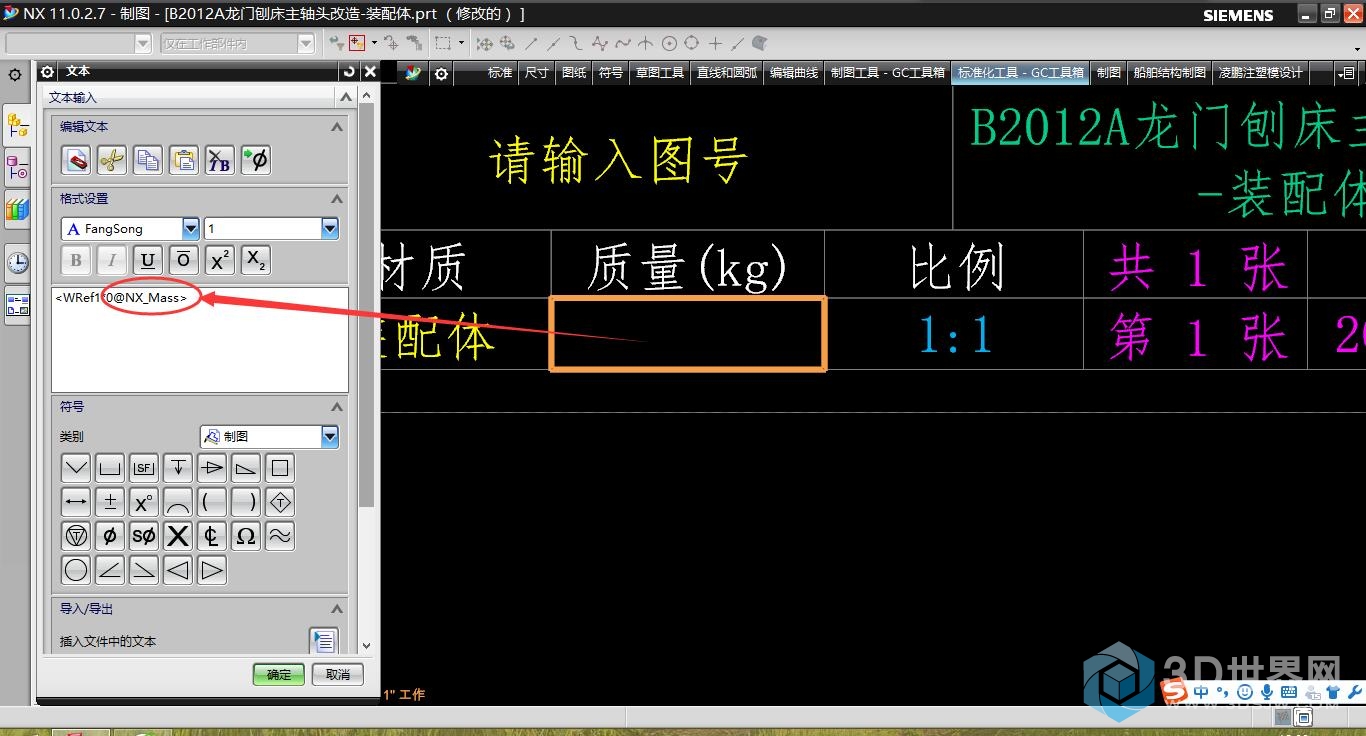Switch to the 船舶结构制图 toolbar tab

tap(1170, 73)
